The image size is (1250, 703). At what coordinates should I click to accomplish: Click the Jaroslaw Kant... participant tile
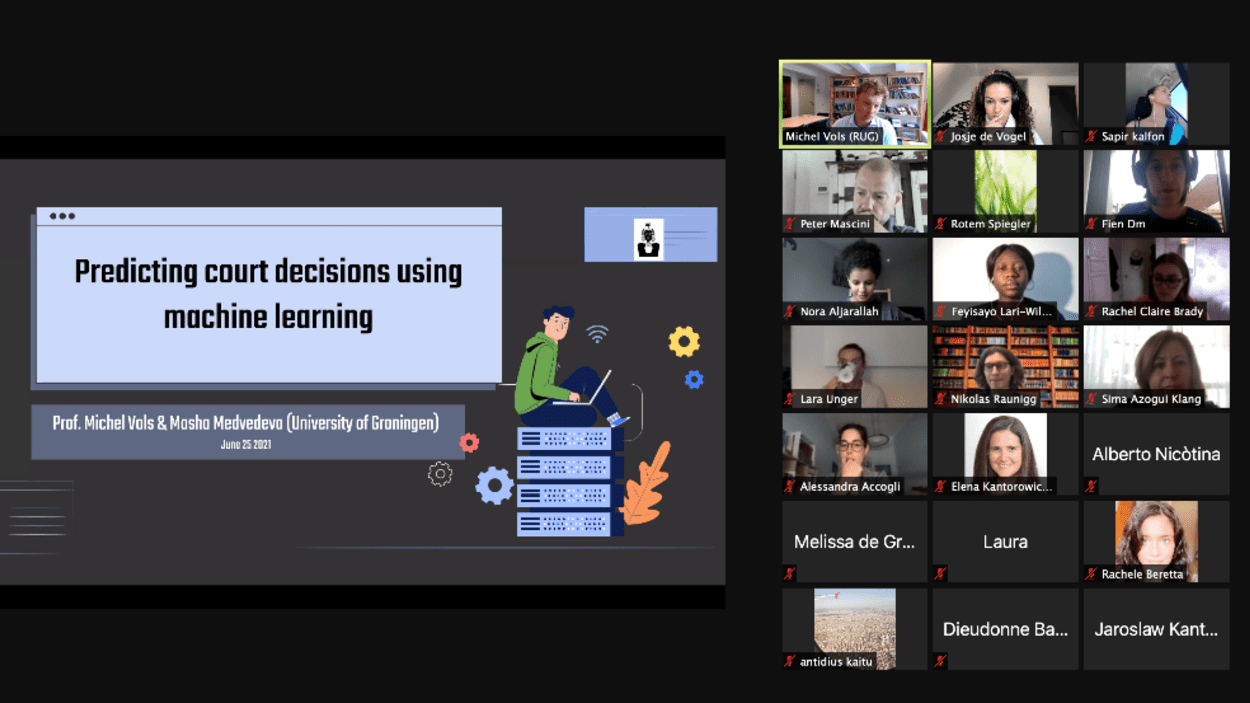(1156, 629)
